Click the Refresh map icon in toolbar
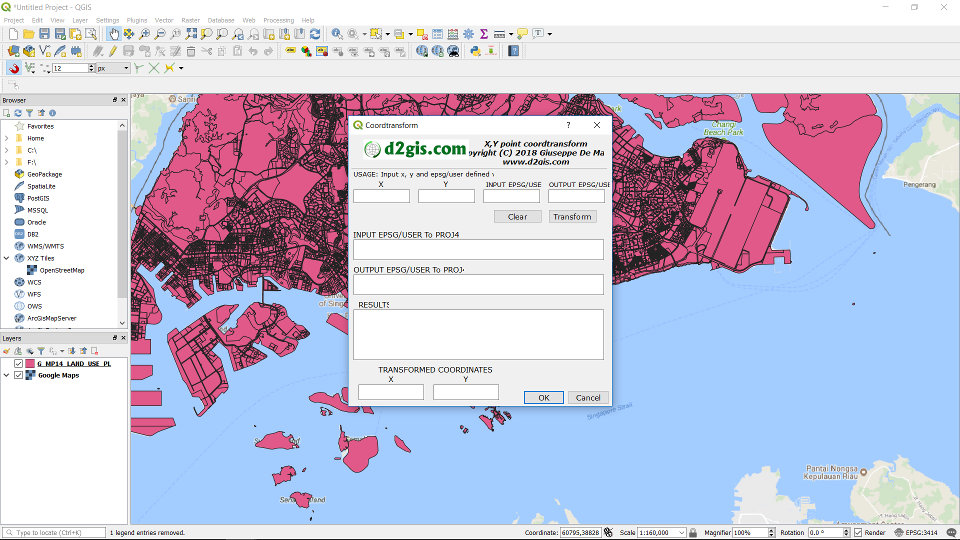The width and height of the screenshot is (960, 540). pyautogui.click(x=315, y=34)
